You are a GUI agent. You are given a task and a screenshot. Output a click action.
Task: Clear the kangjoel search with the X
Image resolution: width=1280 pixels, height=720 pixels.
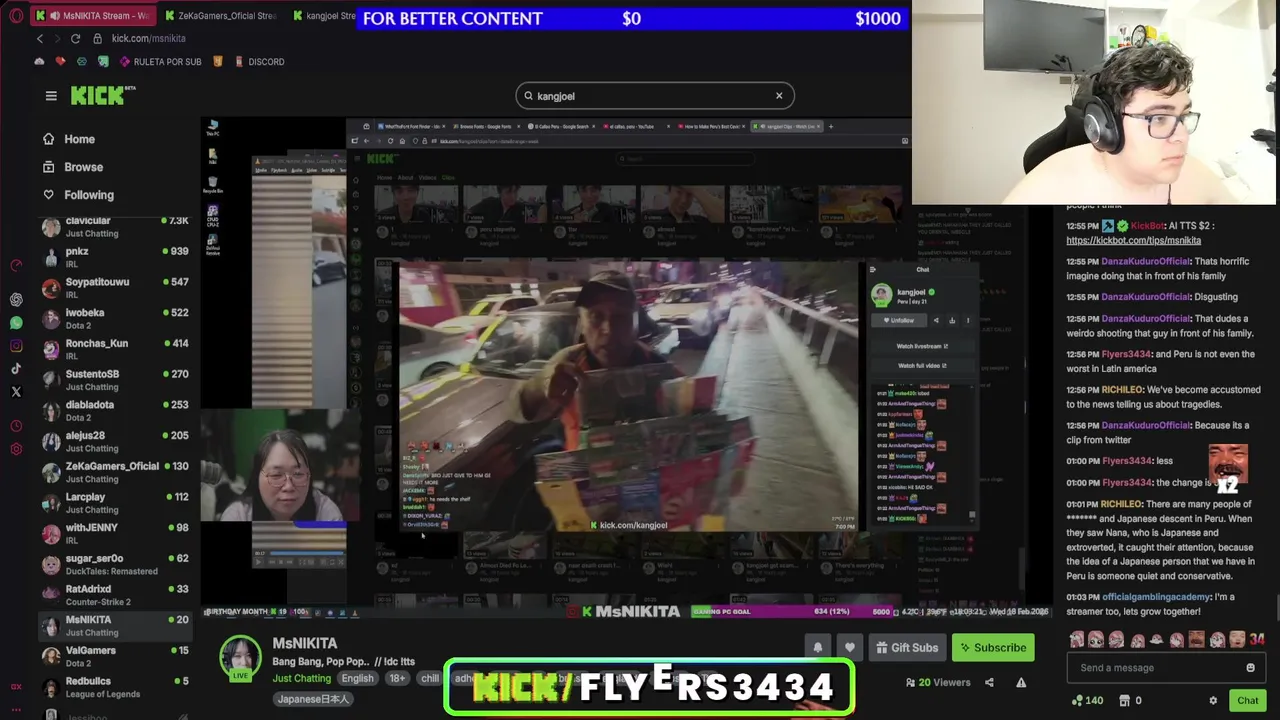779,96
